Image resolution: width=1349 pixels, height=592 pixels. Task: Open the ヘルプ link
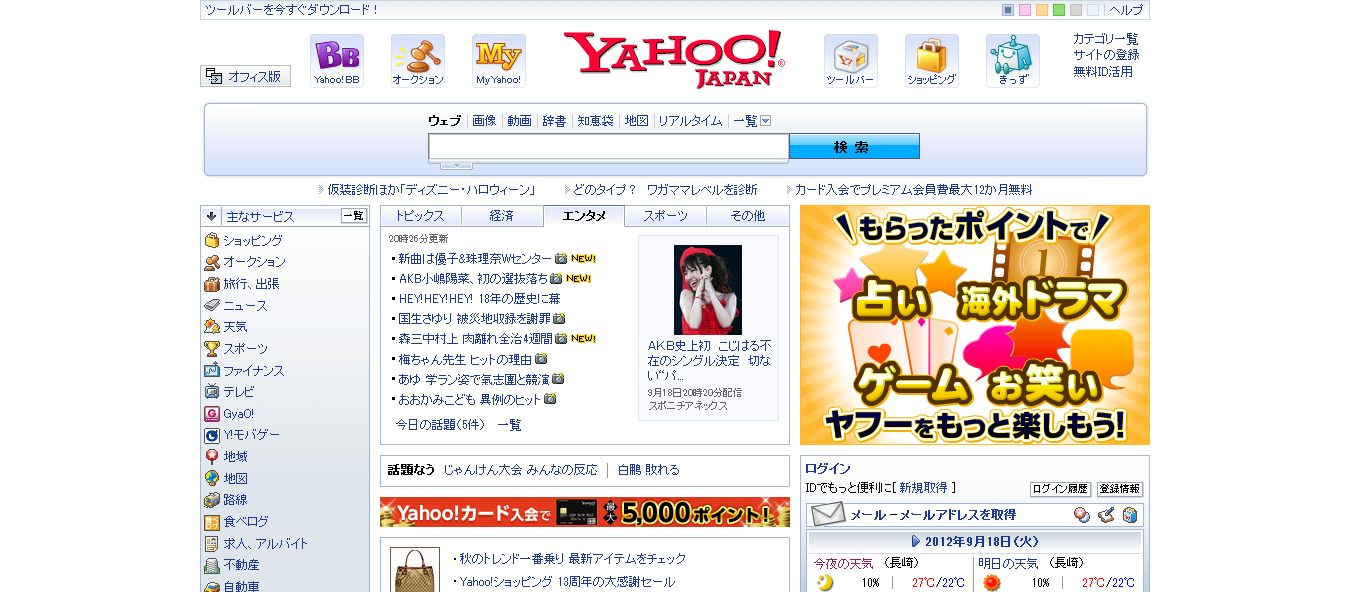tap(1126, 10)
